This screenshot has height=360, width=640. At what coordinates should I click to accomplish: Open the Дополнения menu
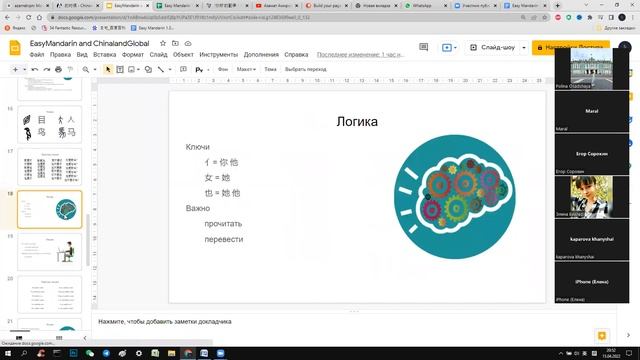pos(261,54)
